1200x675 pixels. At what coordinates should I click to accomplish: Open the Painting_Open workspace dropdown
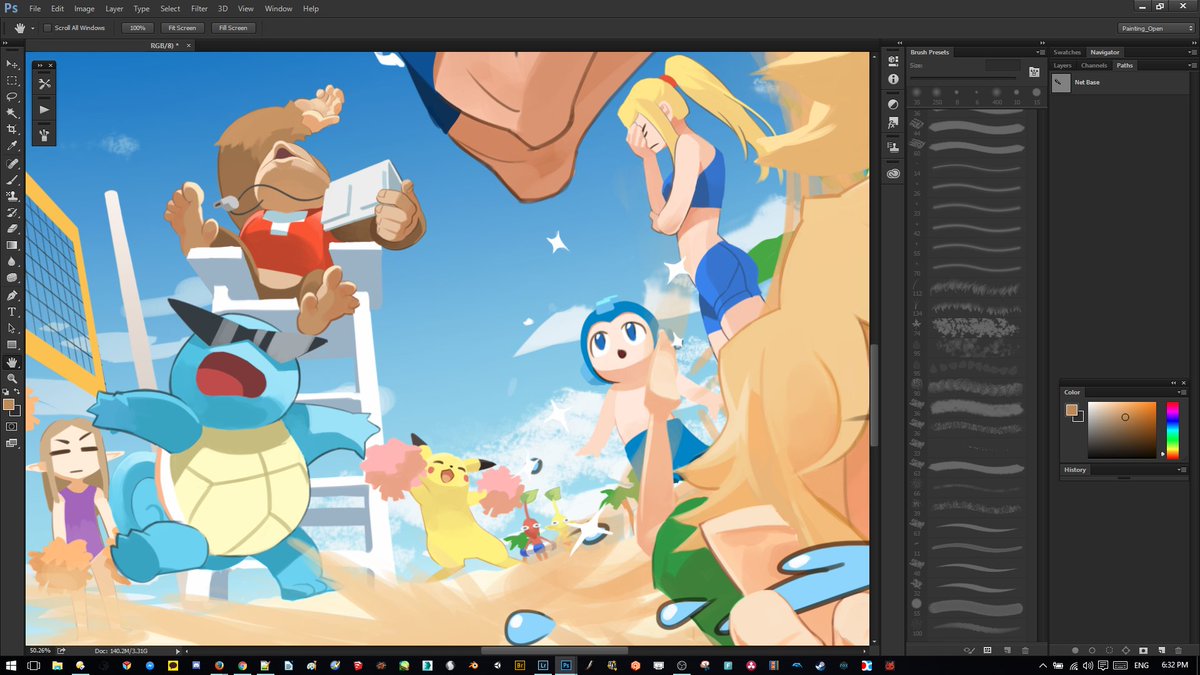(x=1156, y=28)
